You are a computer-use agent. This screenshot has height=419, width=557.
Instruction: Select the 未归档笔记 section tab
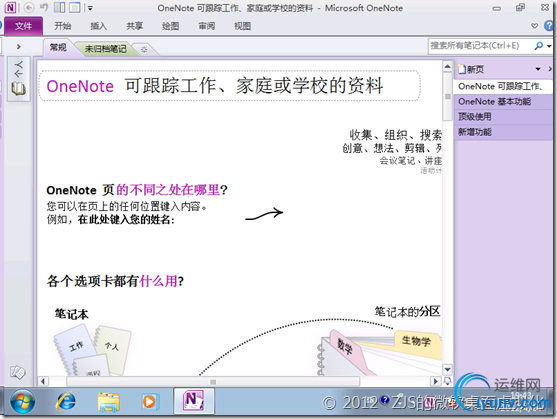[106, 49]
